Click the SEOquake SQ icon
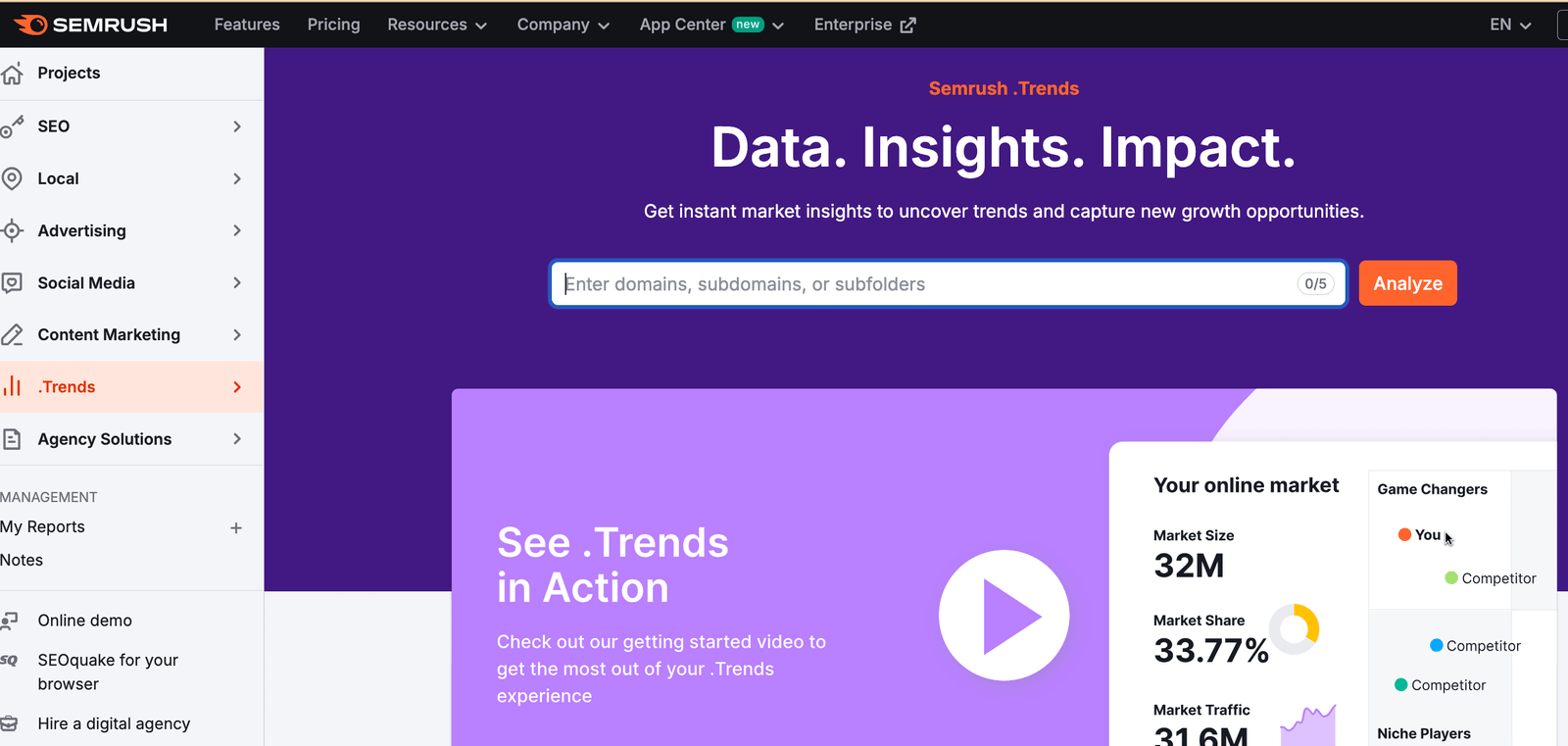 coord(9,661)
